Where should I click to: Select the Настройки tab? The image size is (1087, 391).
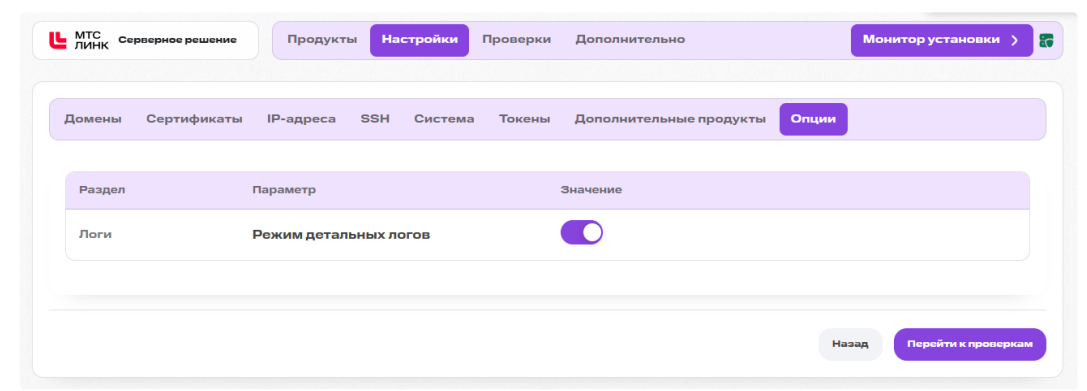coord(419,40)
